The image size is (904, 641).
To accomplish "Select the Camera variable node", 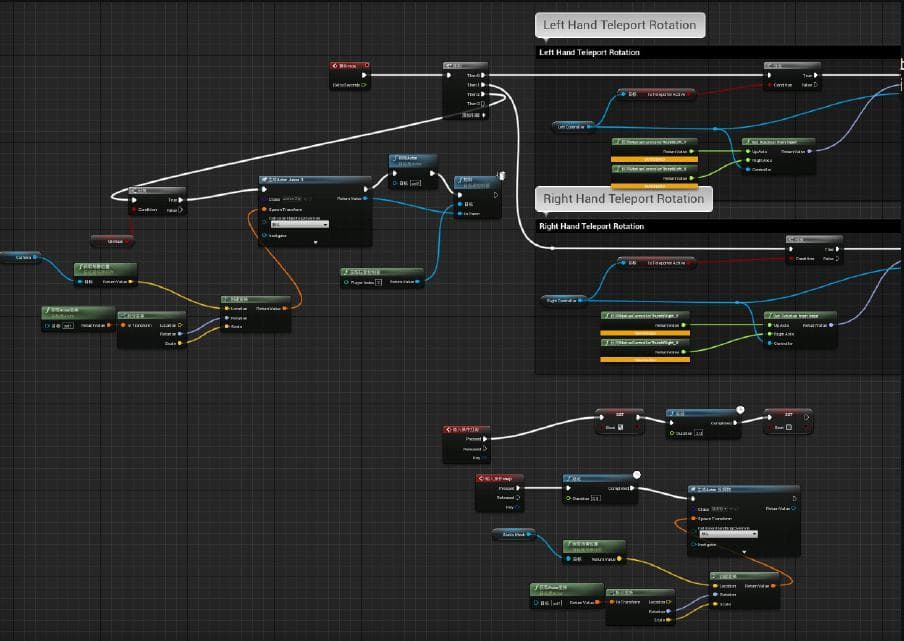I will tap(21, 257).
